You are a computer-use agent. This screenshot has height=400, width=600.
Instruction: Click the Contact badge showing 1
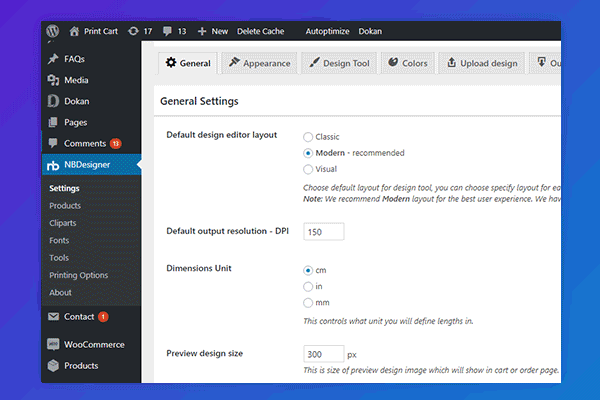coord(103,317)
